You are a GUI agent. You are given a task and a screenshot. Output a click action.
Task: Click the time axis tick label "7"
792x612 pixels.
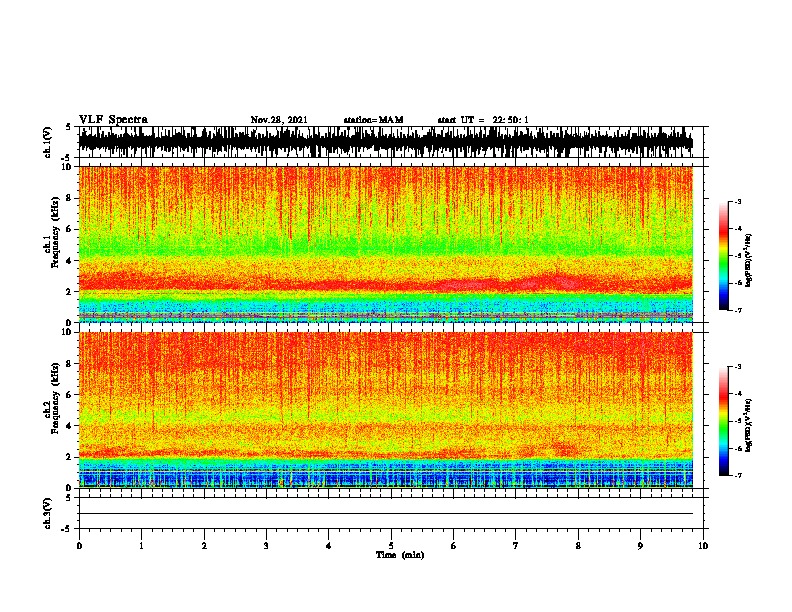pos(516,545)
